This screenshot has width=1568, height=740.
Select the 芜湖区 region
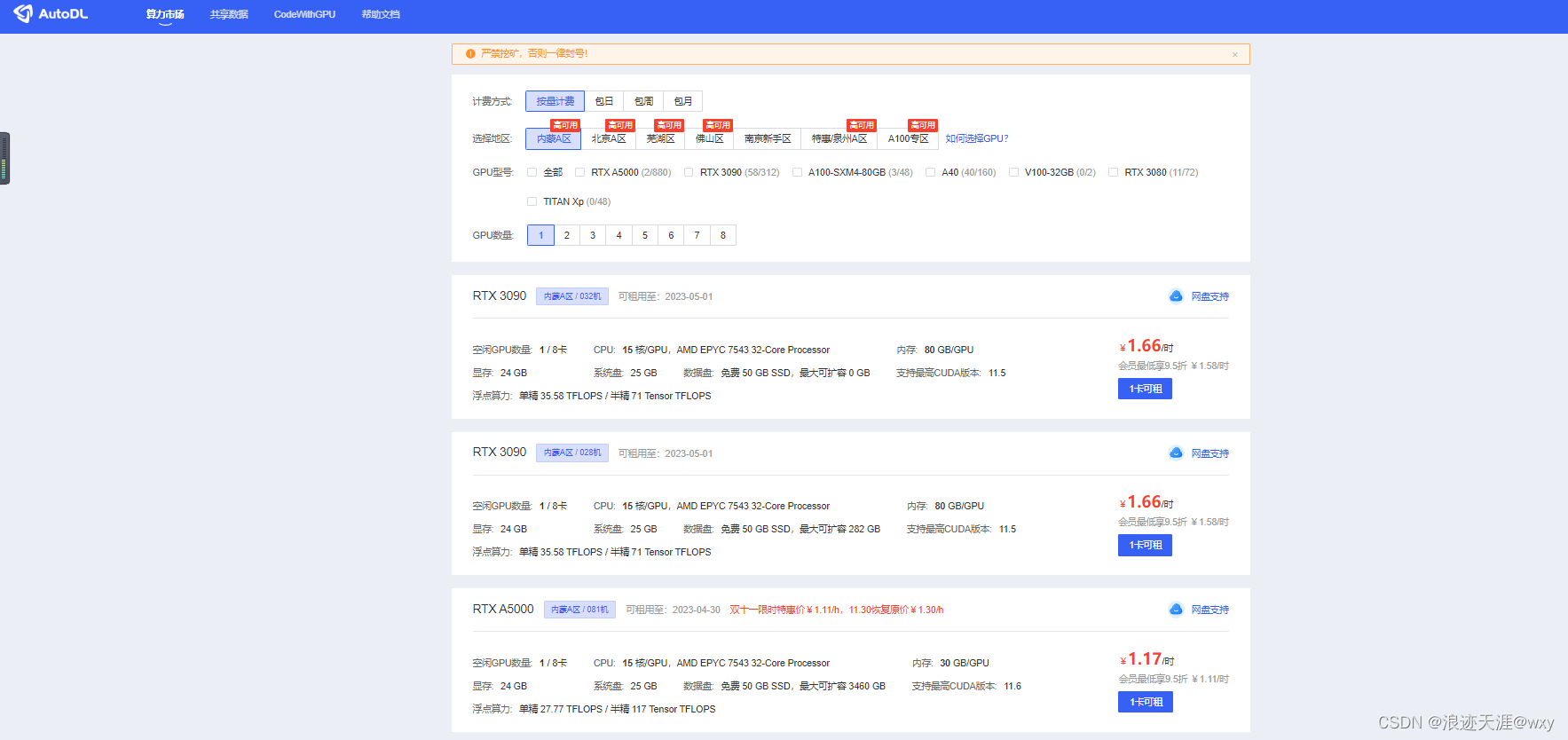pyautogui.click(x=660, y=138)
